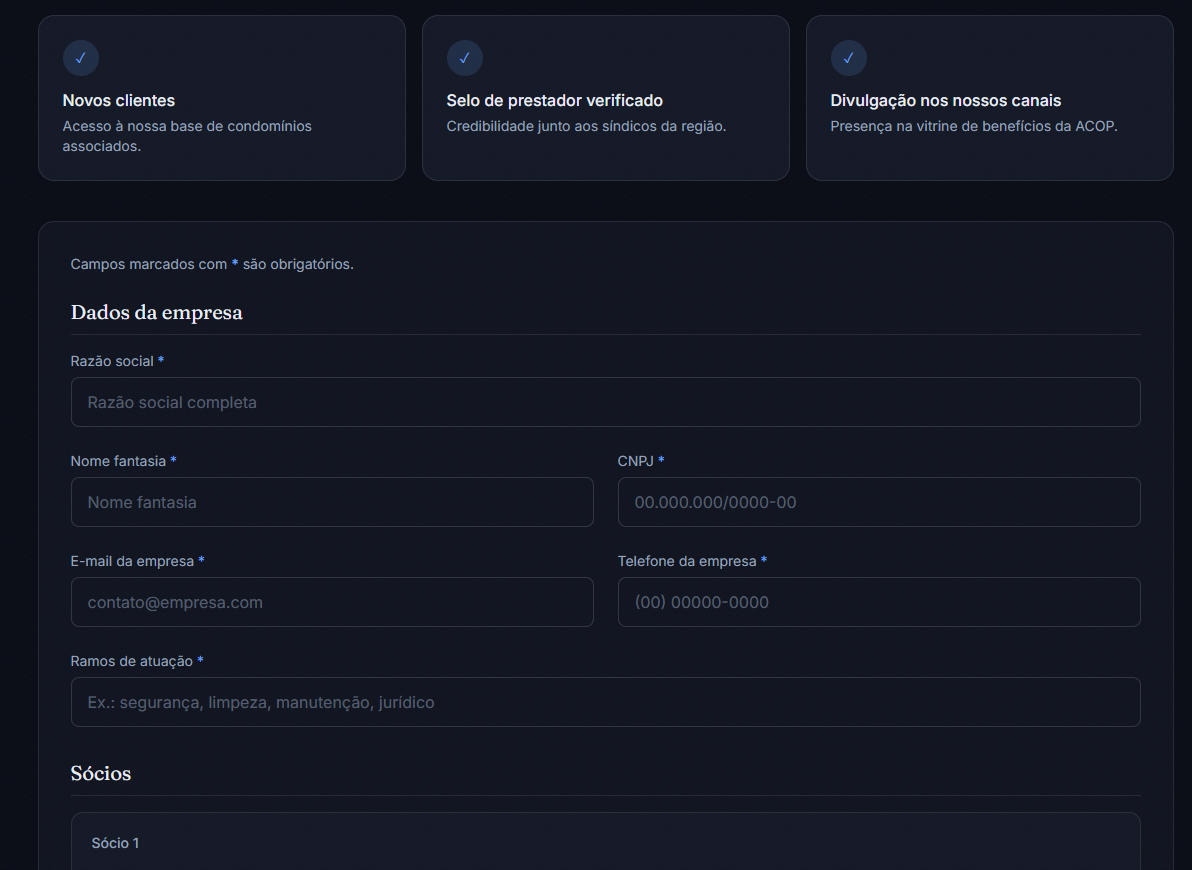Select the CNPJ input field
Screen dimensions: 1192x870
[879, 502]
